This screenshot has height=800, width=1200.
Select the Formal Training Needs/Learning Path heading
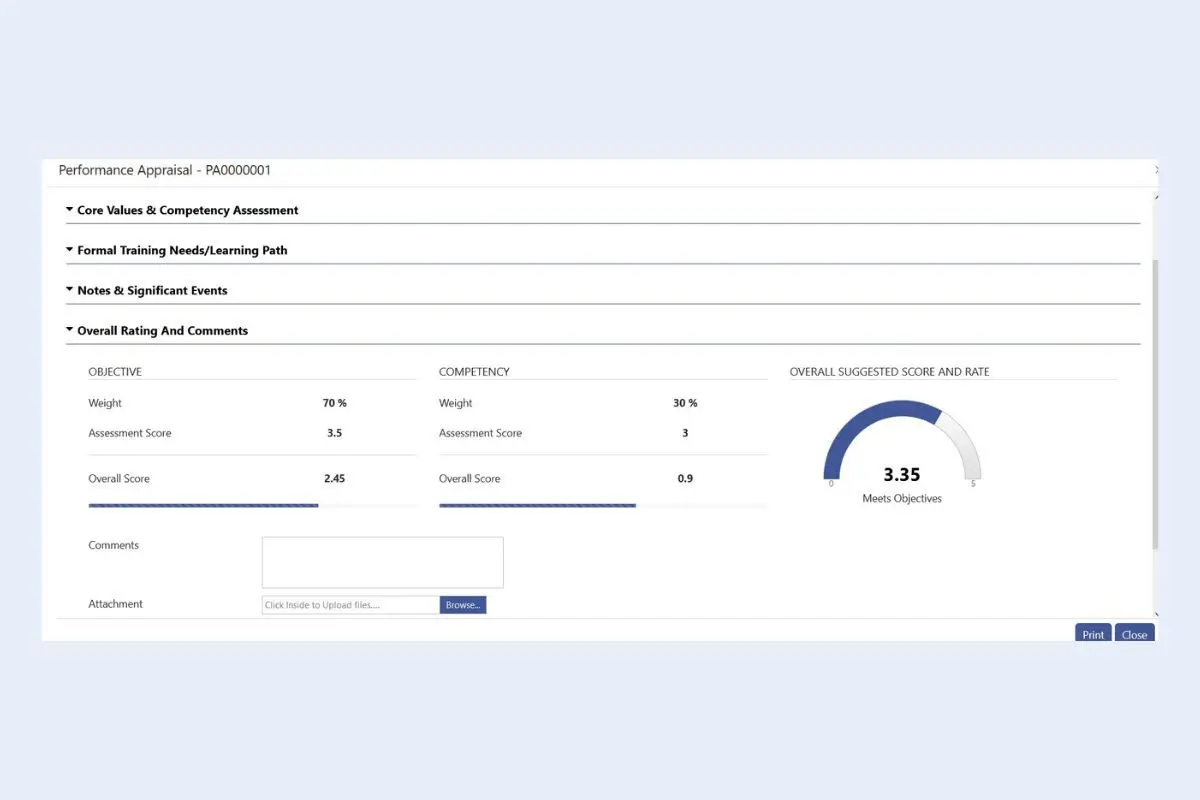(x=182, y=250)
